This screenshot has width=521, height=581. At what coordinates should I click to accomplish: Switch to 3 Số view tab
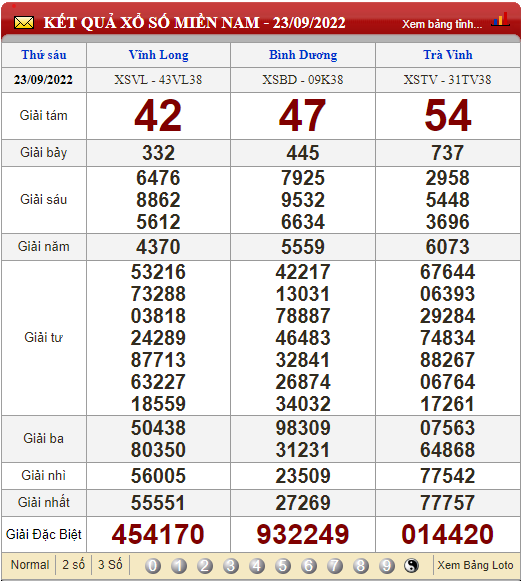coord(110,565)
